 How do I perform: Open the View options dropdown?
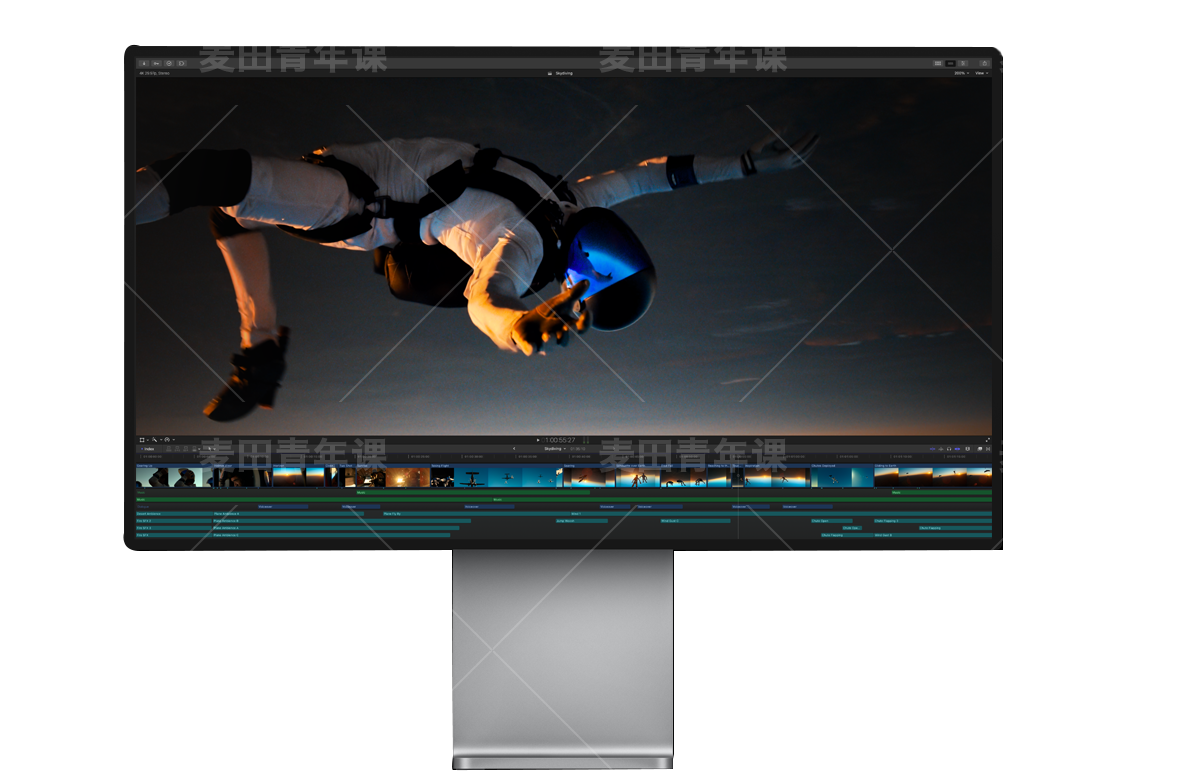982,73
